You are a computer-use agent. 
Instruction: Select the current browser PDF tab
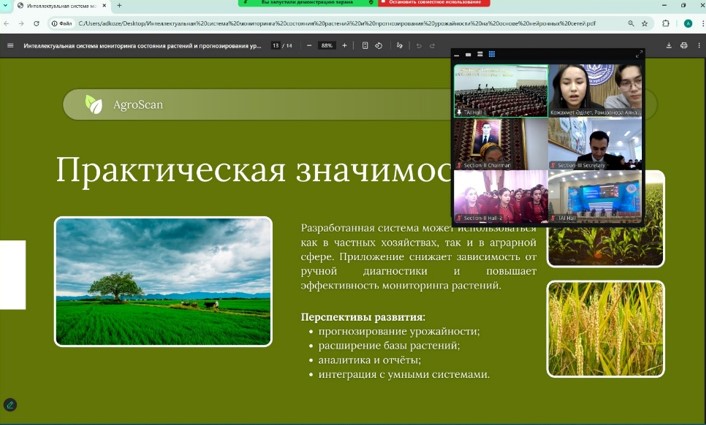pos(58,6)
